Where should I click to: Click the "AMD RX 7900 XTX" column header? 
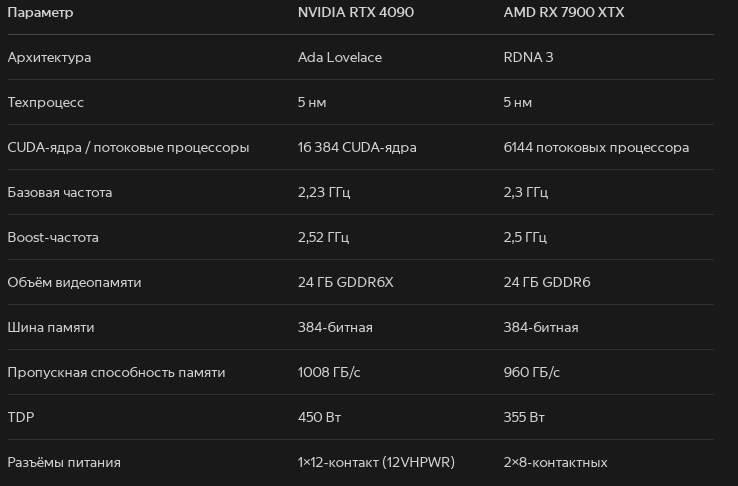coord(564,12)
